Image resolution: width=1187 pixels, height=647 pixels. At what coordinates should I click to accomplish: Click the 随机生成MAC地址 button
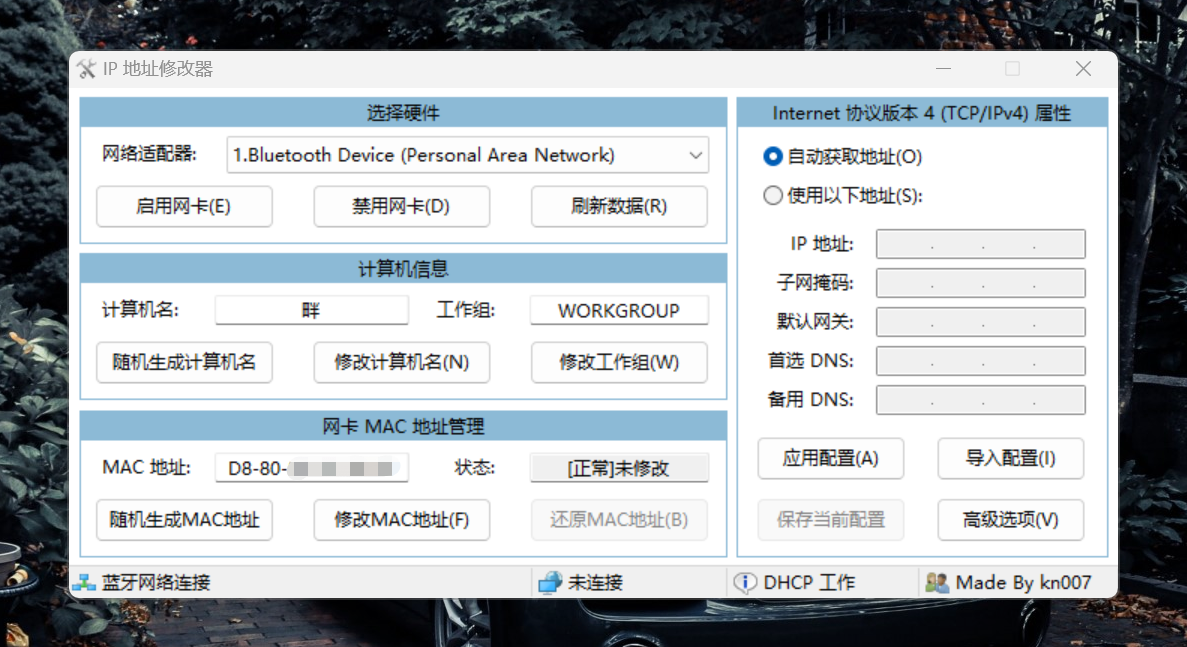coord(184,520)
